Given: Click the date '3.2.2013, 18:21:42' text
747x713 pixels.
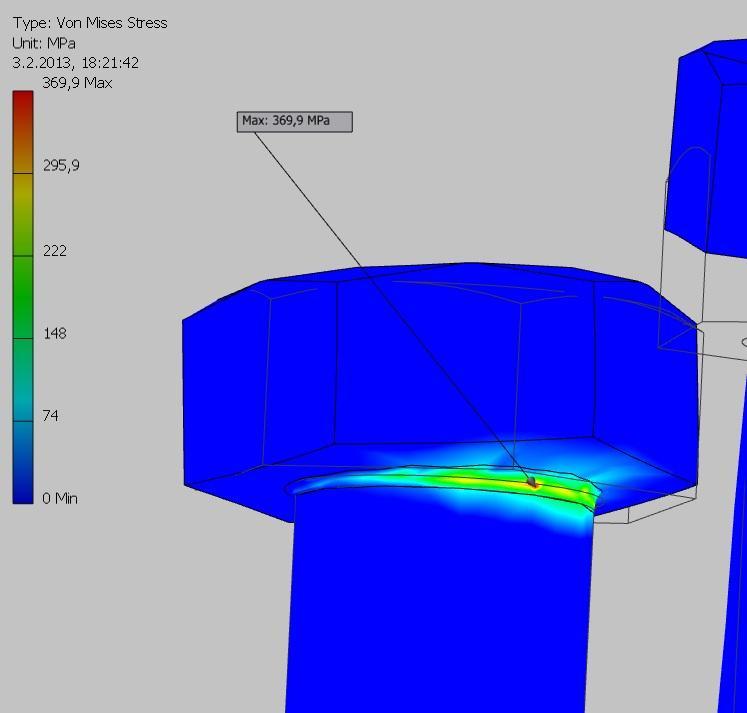Looking at the screenshot, I should pos(75,63).
